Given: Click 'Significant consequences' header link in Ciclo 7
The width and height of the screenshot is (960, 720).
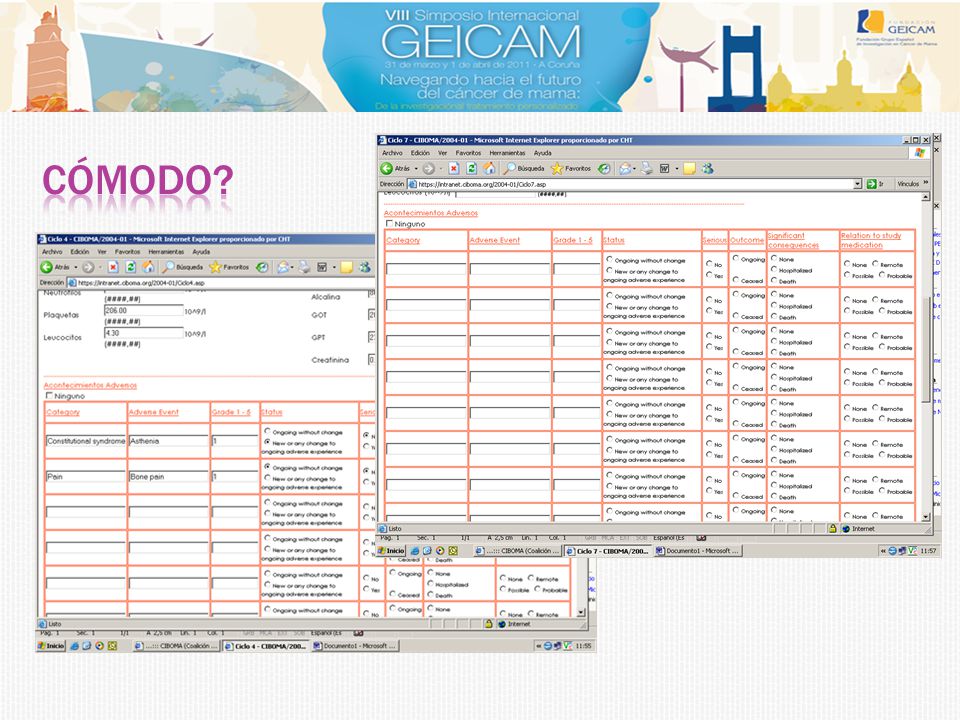Looking at the screenshot, I should pos(793,240).
